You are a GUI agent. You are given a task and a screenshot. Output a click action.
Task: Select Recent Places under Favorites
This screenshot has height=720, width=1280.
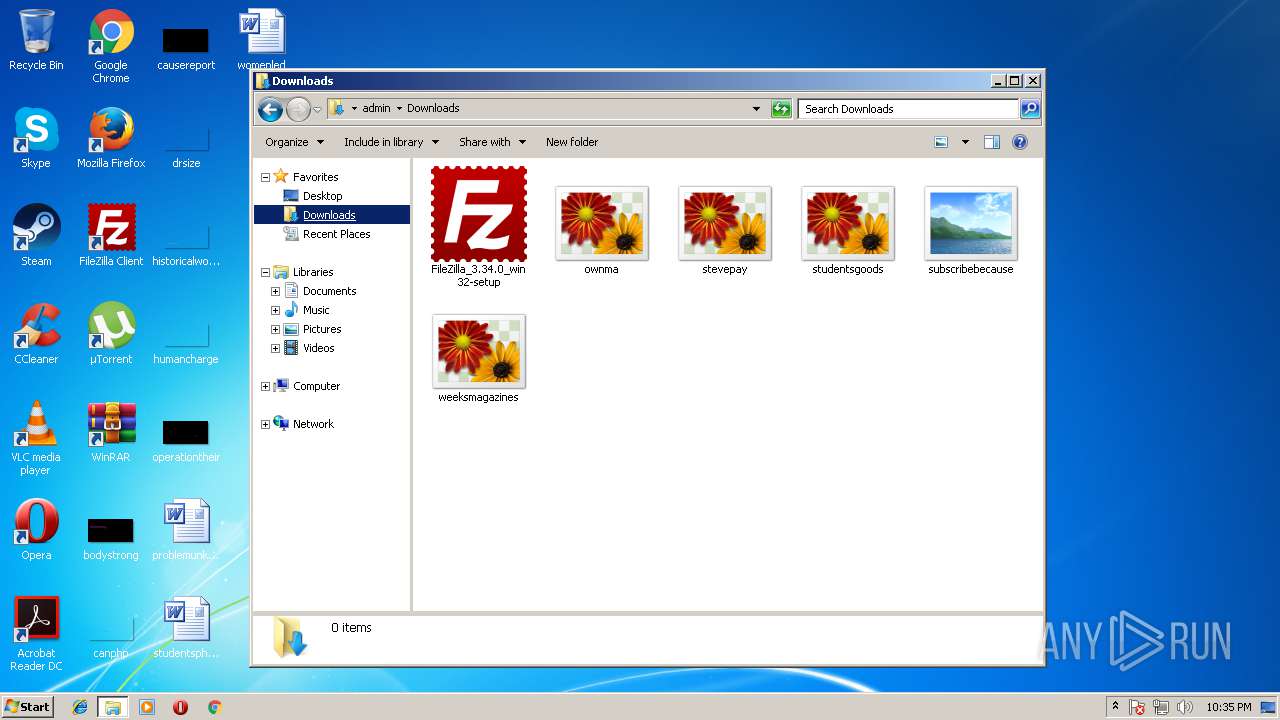coord(336,234)
